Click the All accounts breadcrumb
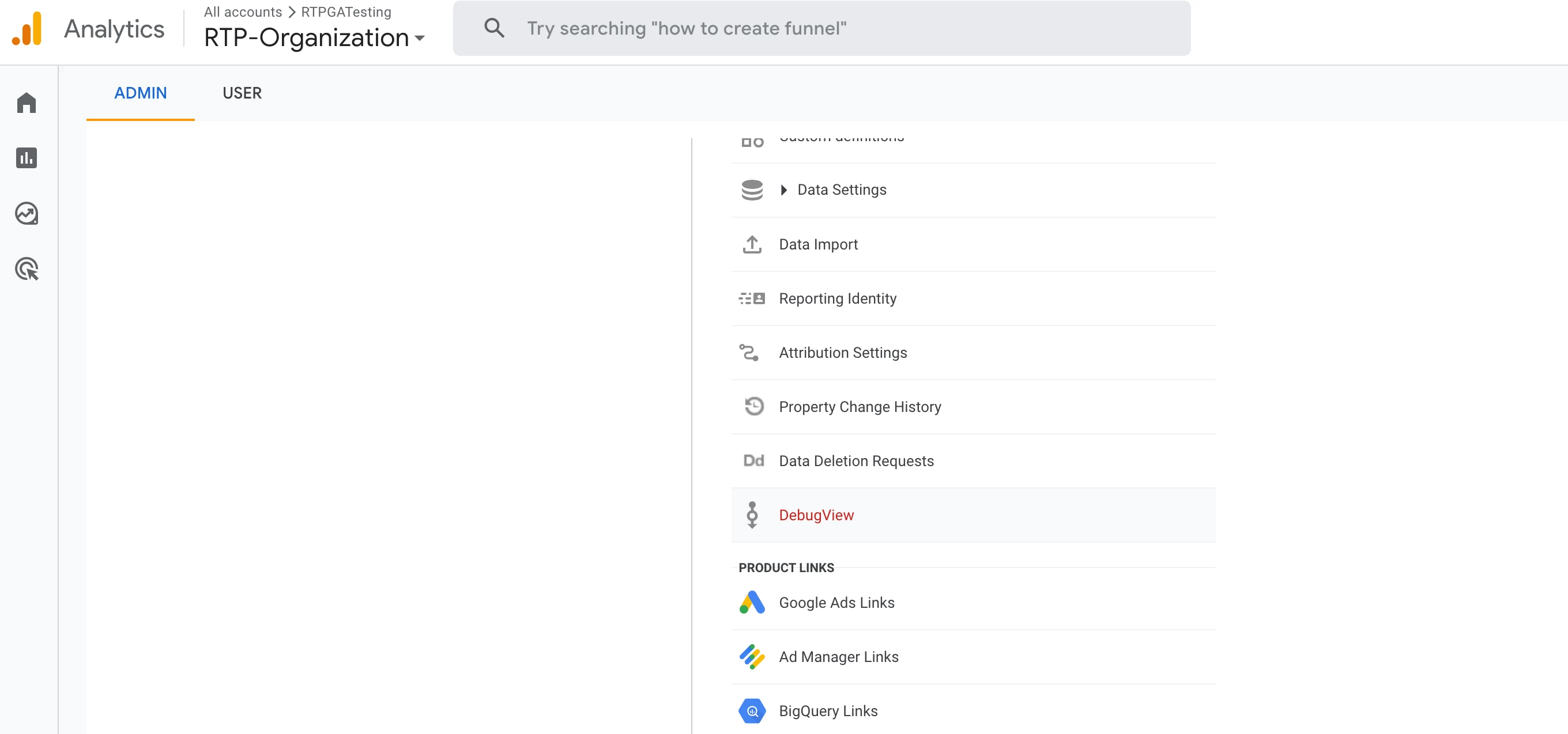1568x734 pixels. click(242, 12)
